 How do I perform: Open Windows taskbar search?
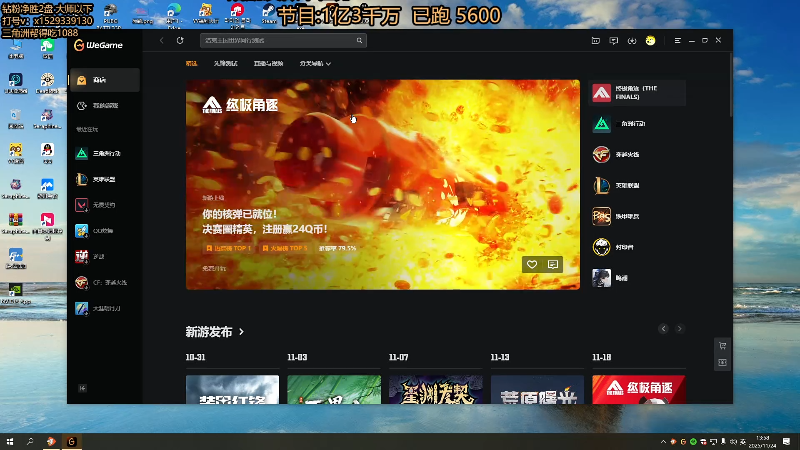point(30,441)
